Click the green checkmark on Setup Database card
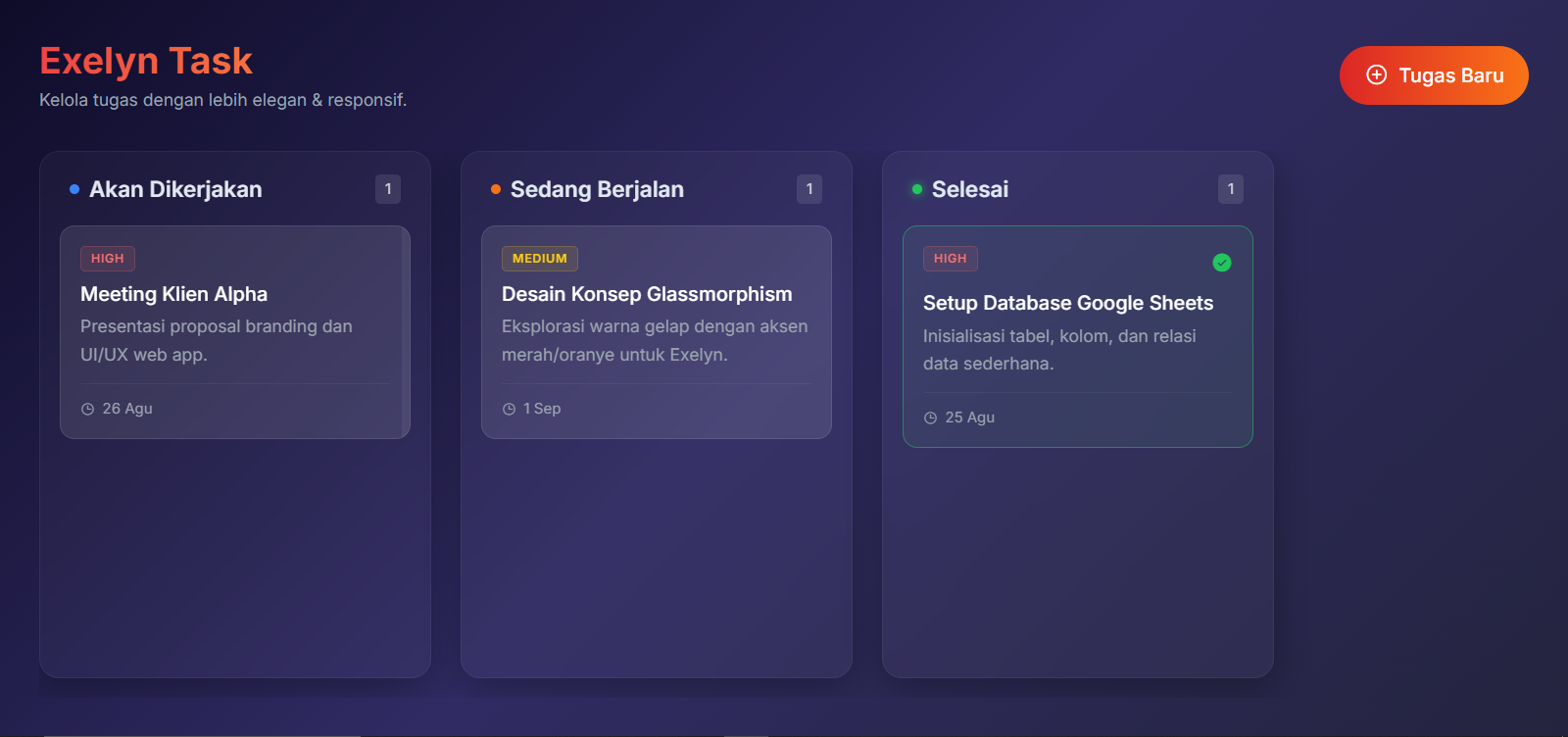1568x737 pixels. click(x=1222, y=262)
